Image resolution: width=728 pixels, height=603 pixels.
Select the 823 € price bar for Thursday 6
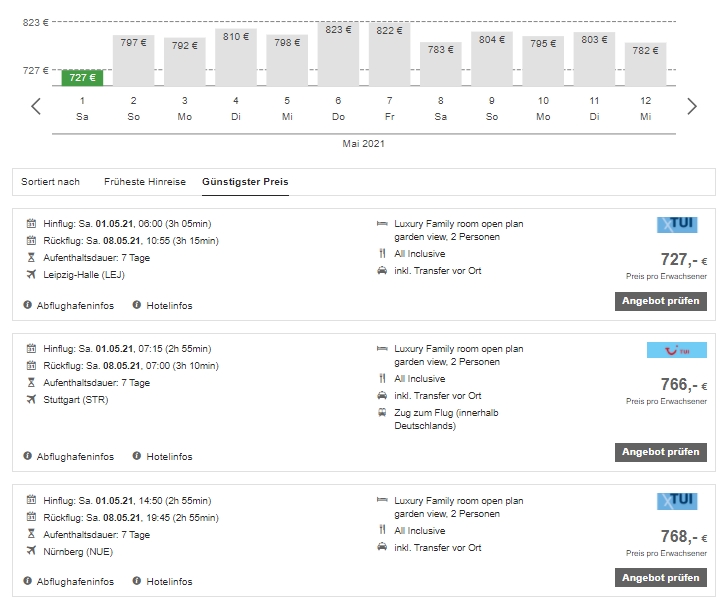coord(338,55)
